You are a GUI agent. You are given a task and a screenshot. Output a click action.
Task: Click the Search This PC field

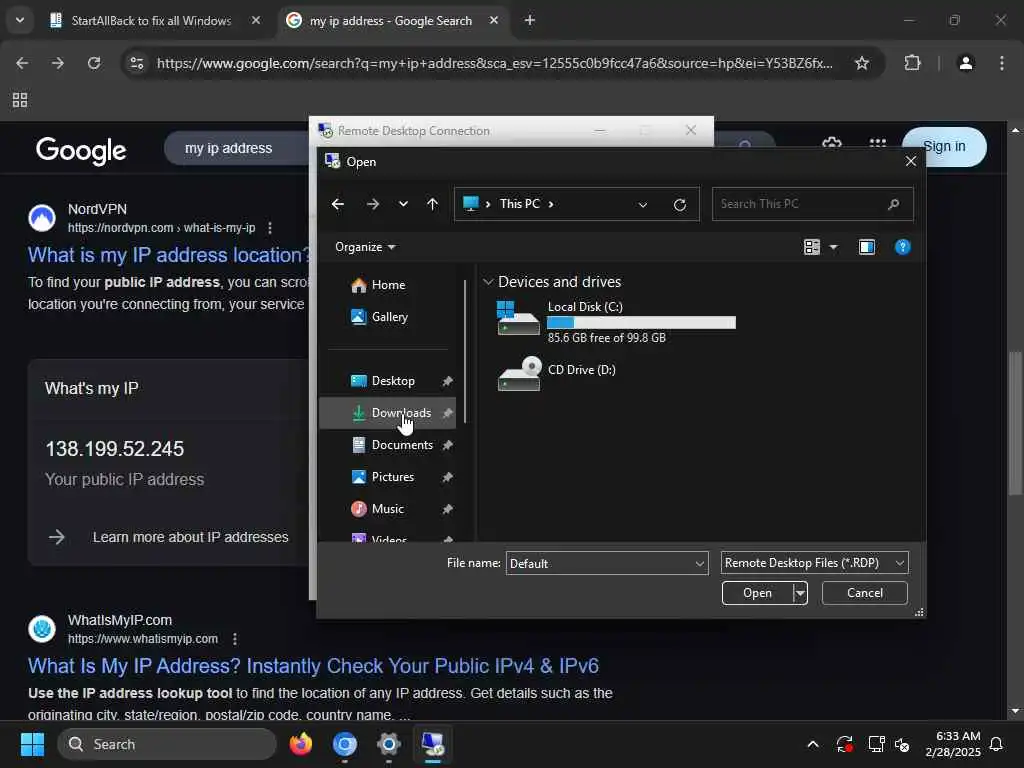tap(812, 204)
